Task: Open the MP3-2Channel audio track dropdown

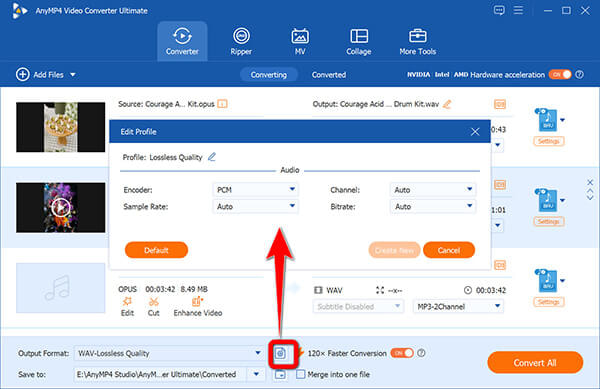Action: [x=458, y=306]
